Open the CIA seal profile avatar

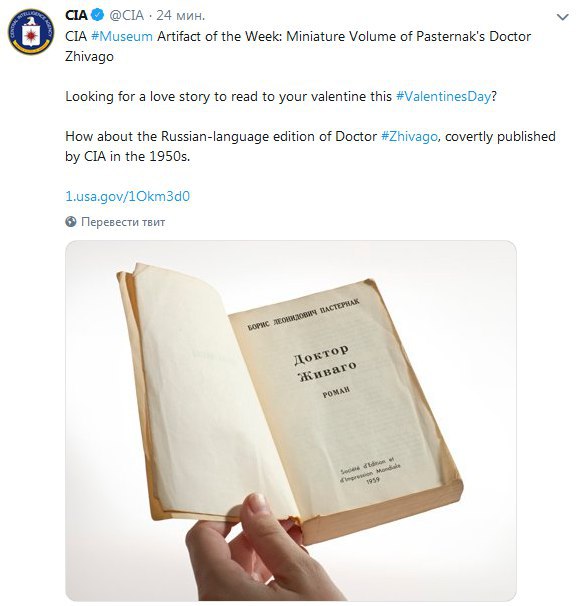31,32
